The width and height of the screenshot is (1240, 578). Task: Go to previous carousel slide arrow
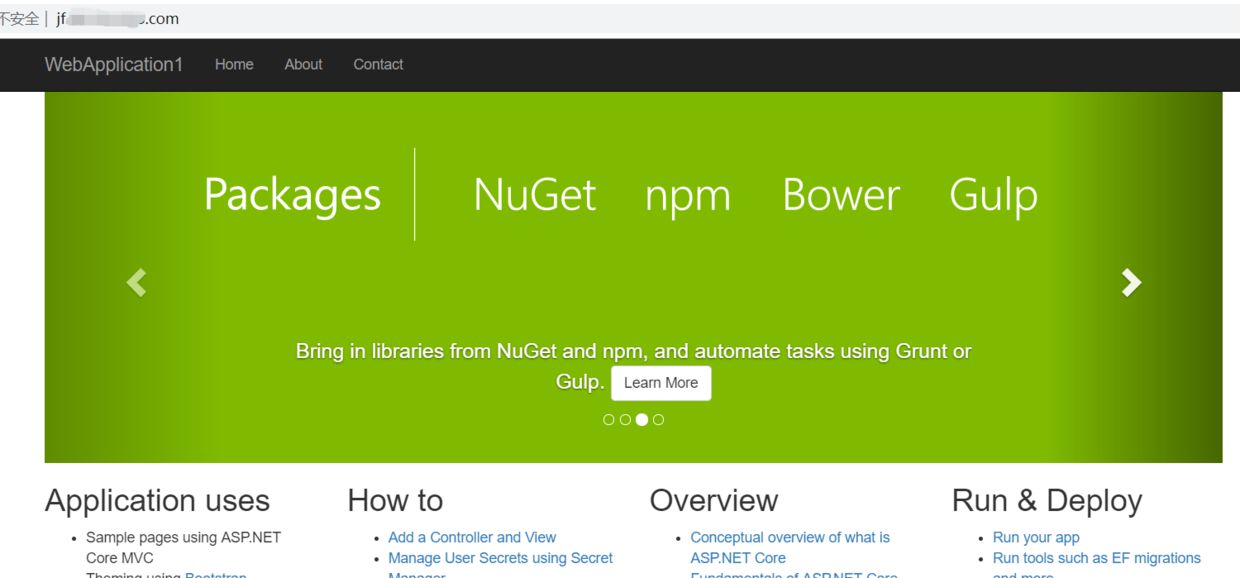pyautogui.click(x=137, y=283)
